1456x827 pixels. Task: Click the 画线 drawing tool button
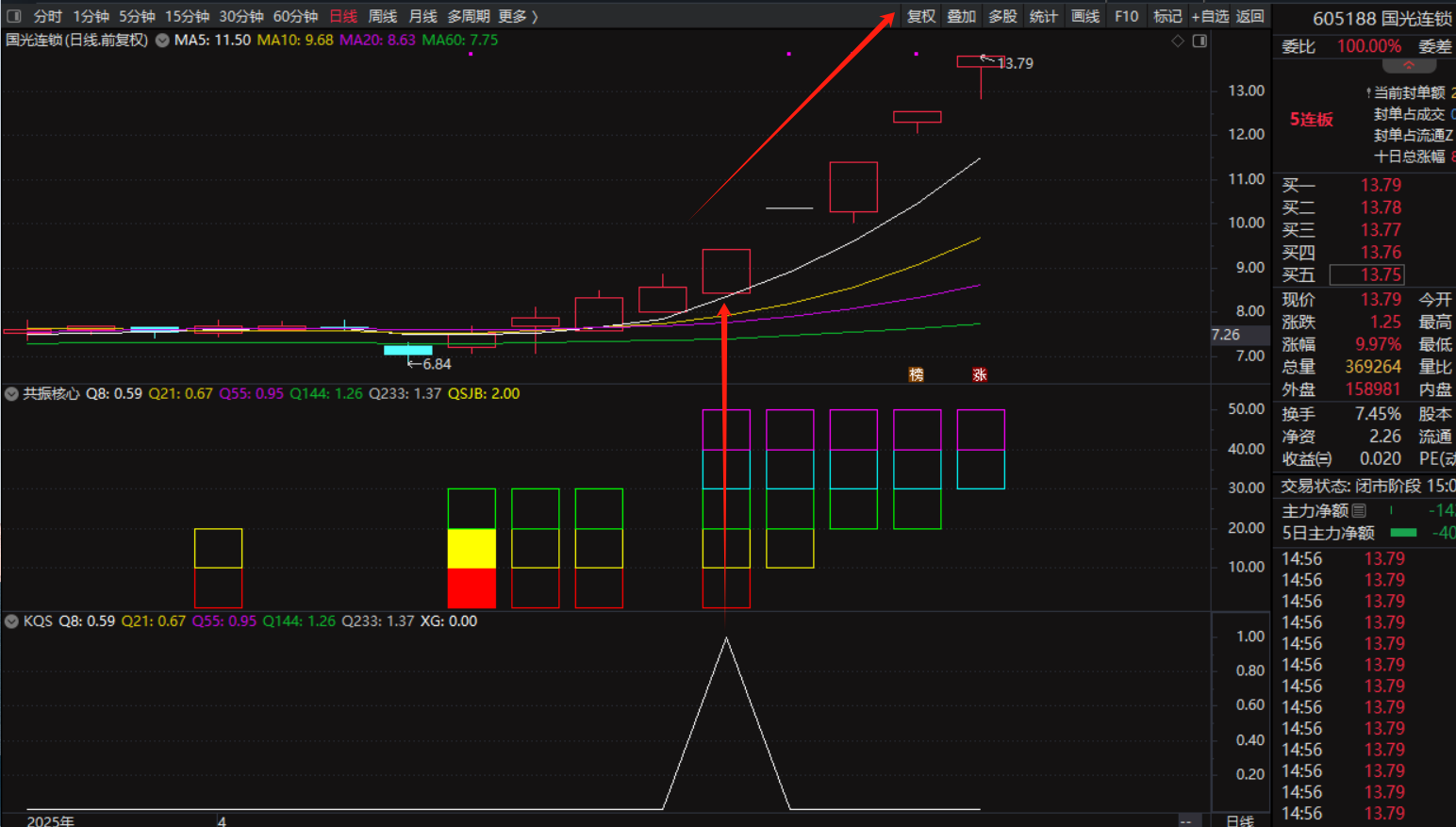(x=1085, y=16)
